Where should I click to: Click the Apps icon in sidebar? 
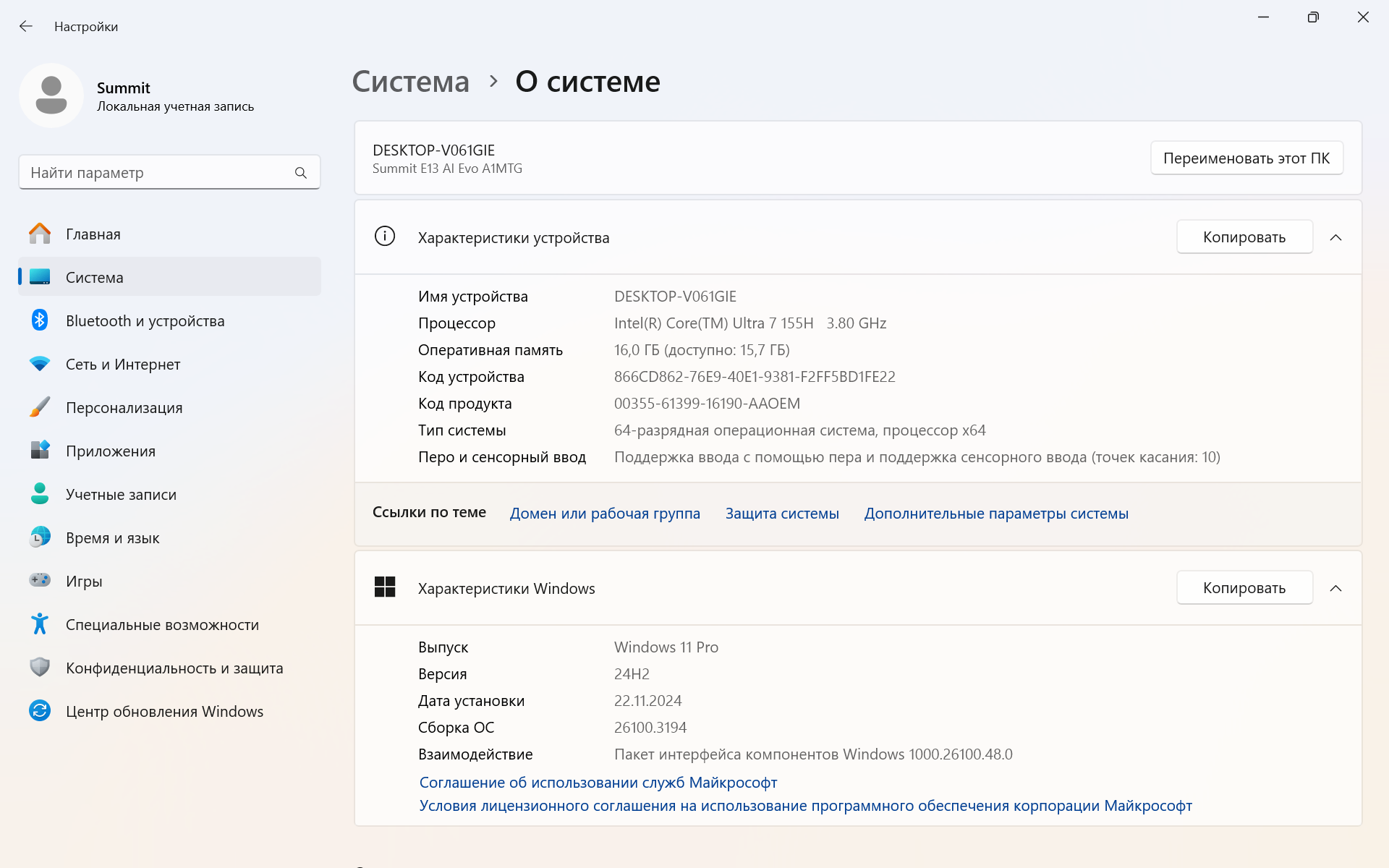point(40,451)
